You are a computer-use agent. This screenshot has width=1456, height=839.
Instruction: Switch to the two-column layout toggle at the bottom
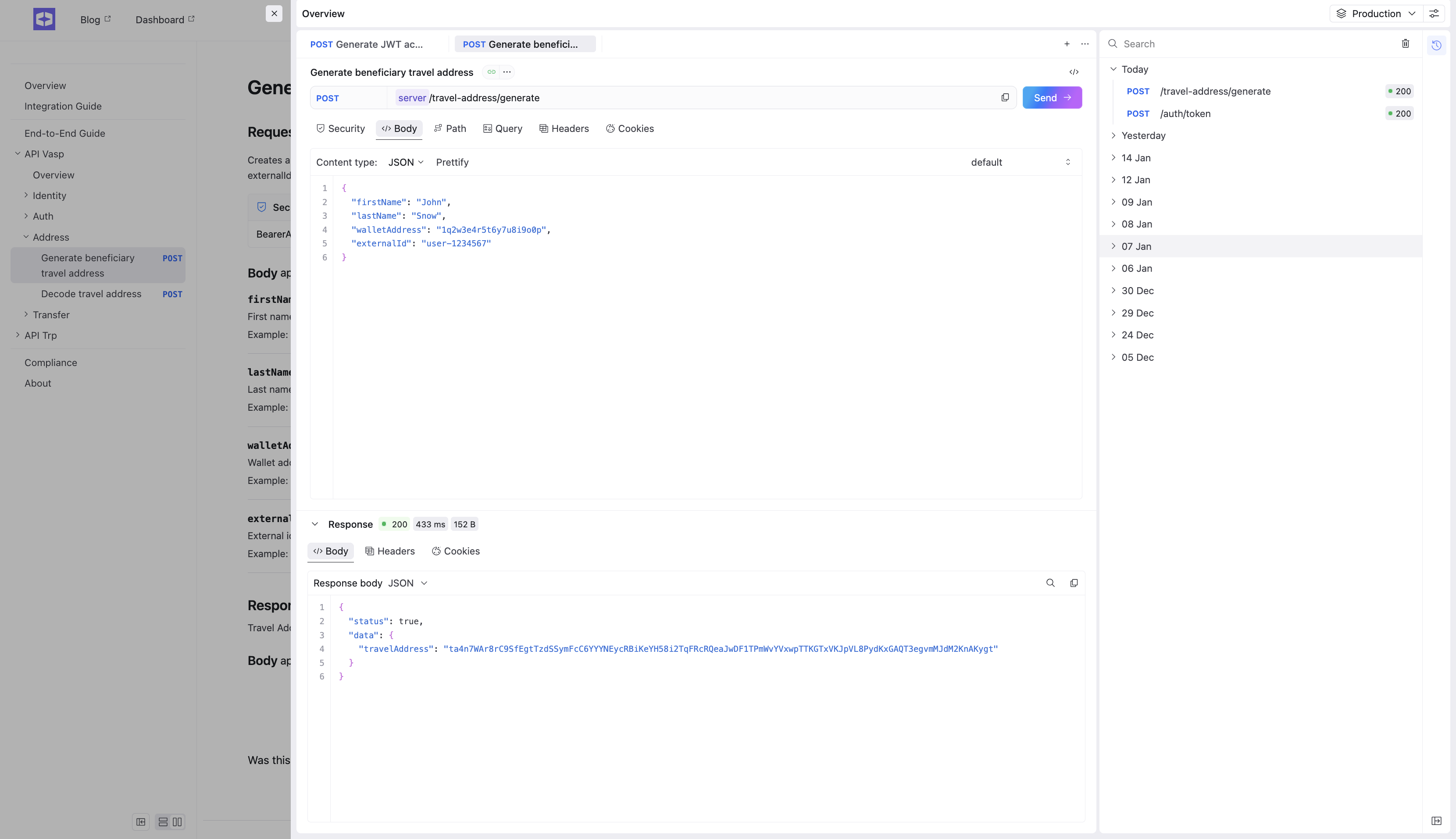tap(177, 822)
